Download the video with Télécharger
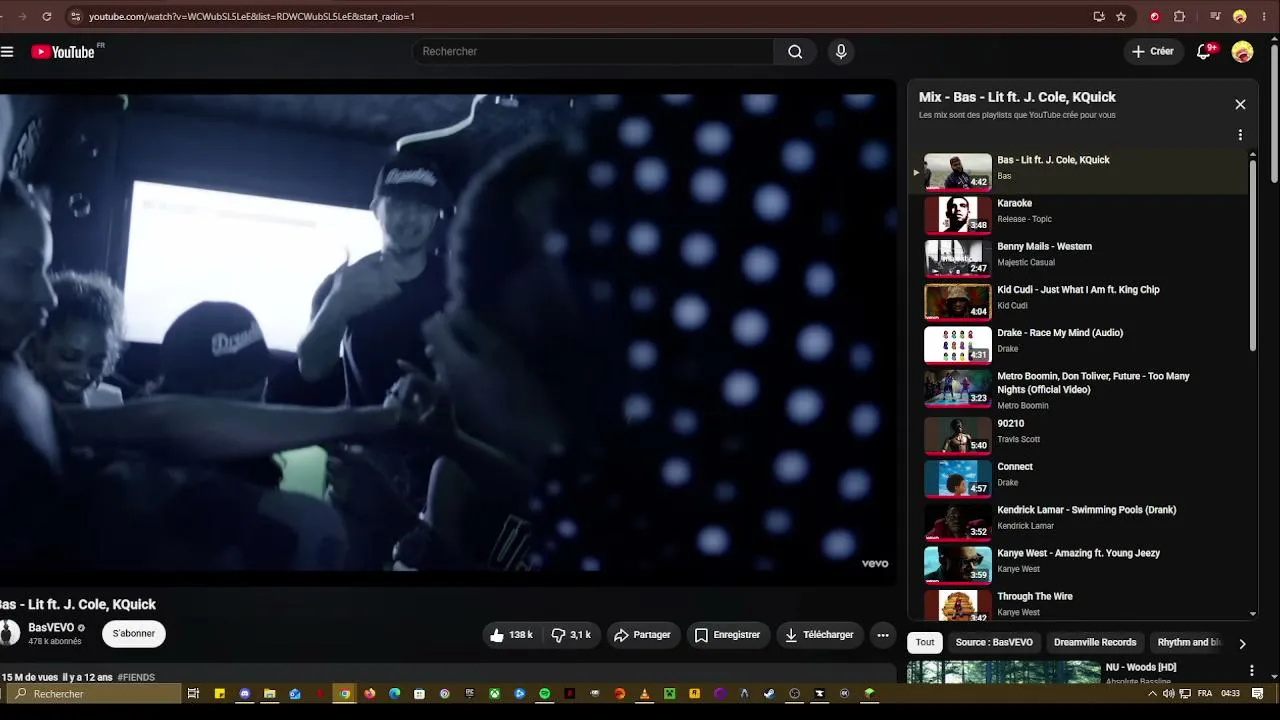Viewport: 1280px width, 720px height. 819,635
